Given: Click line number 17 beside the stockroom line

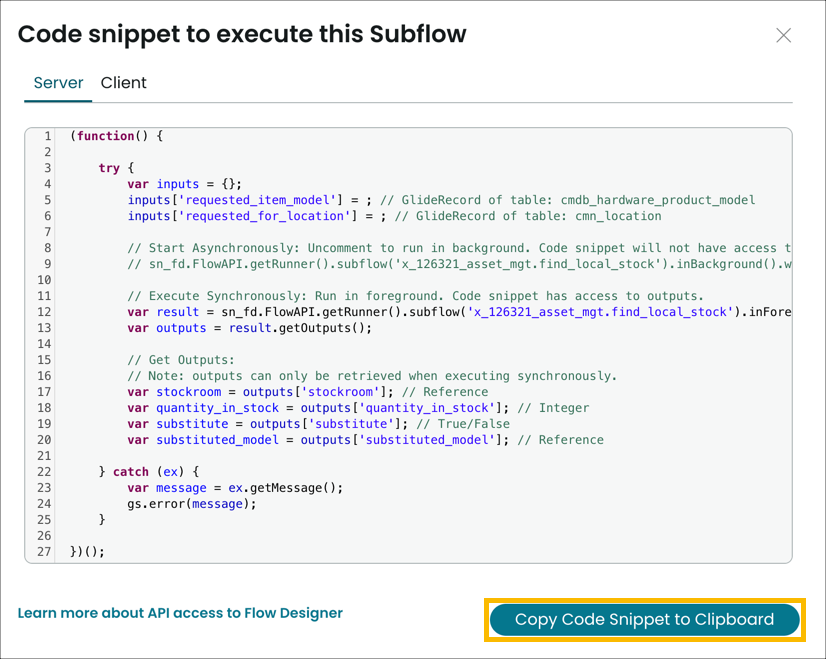Looking at the screenshot, I should [44, 391].
